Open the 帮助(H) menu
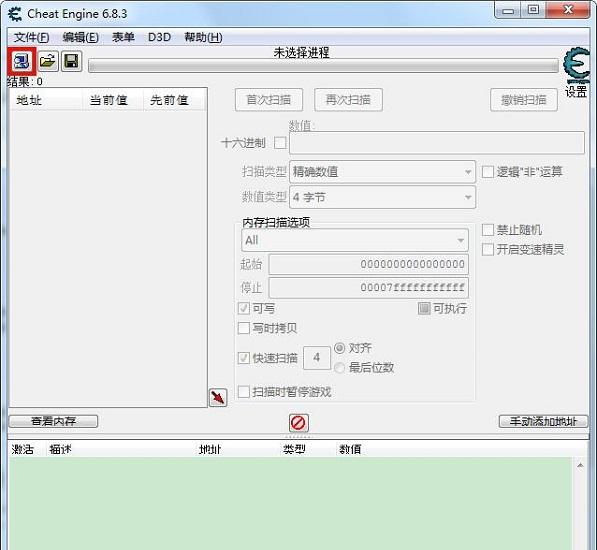Image resolution: width=597 pixels, height=550 pixels. click(203, 37)
